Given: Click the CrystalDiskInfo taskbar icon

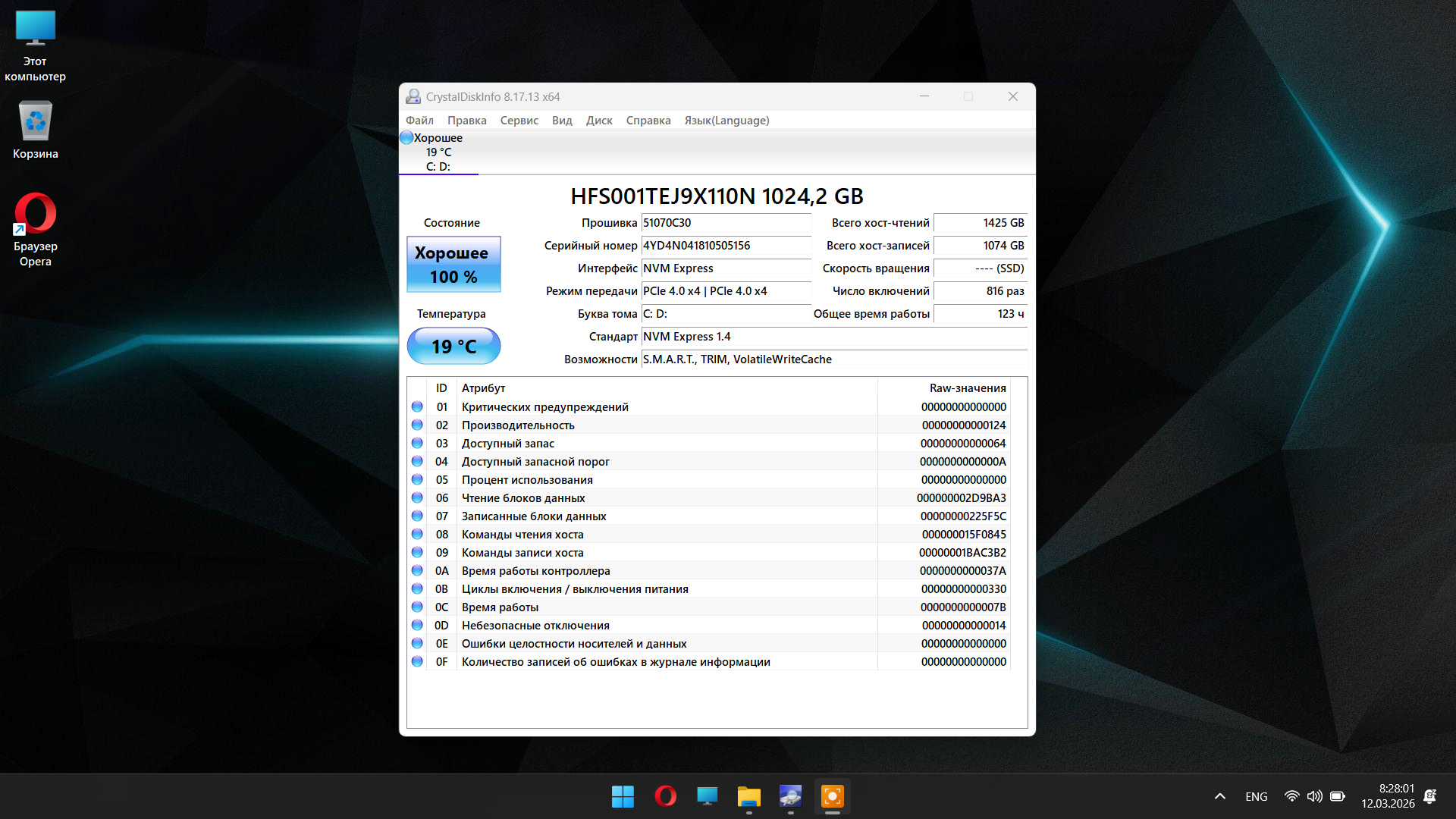Looking at the screenshot, I should (790, 796).
